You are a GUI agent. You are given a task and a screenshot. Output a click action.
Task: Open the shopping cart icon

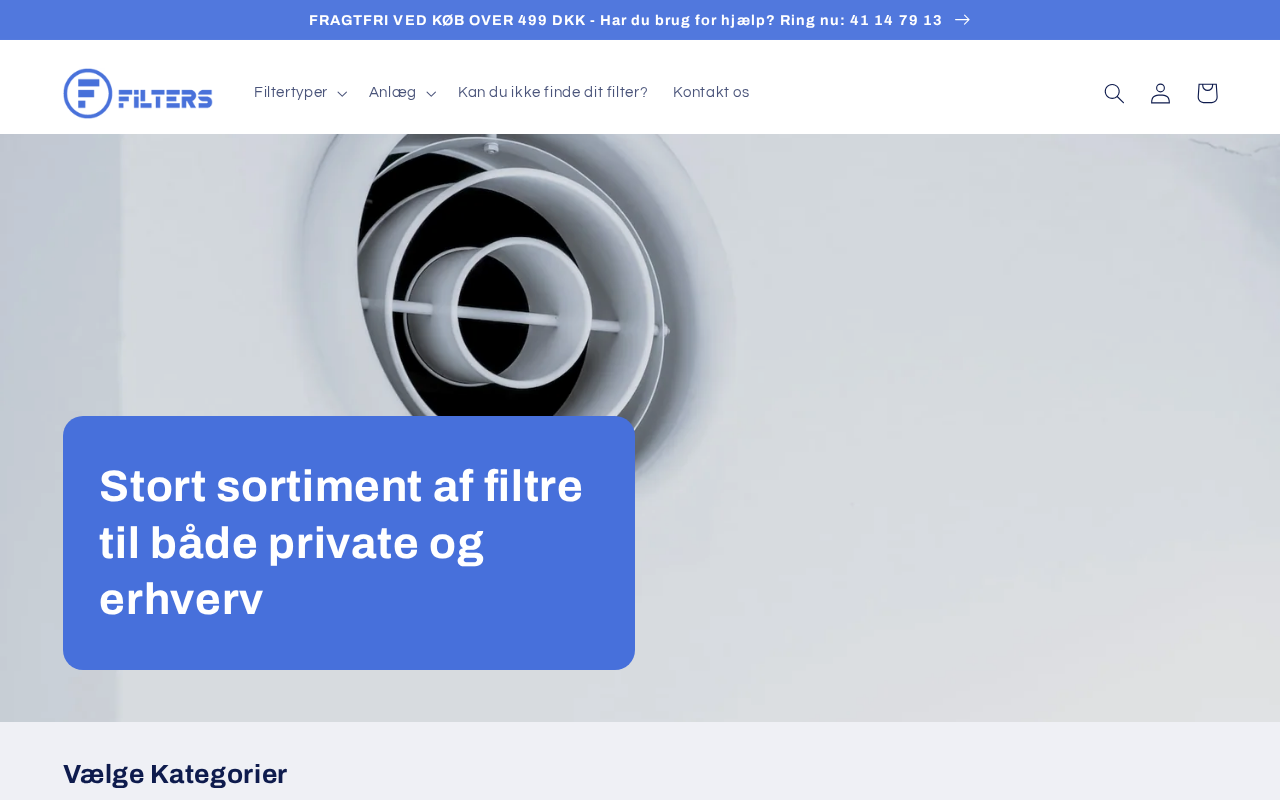pos(1207,93)
